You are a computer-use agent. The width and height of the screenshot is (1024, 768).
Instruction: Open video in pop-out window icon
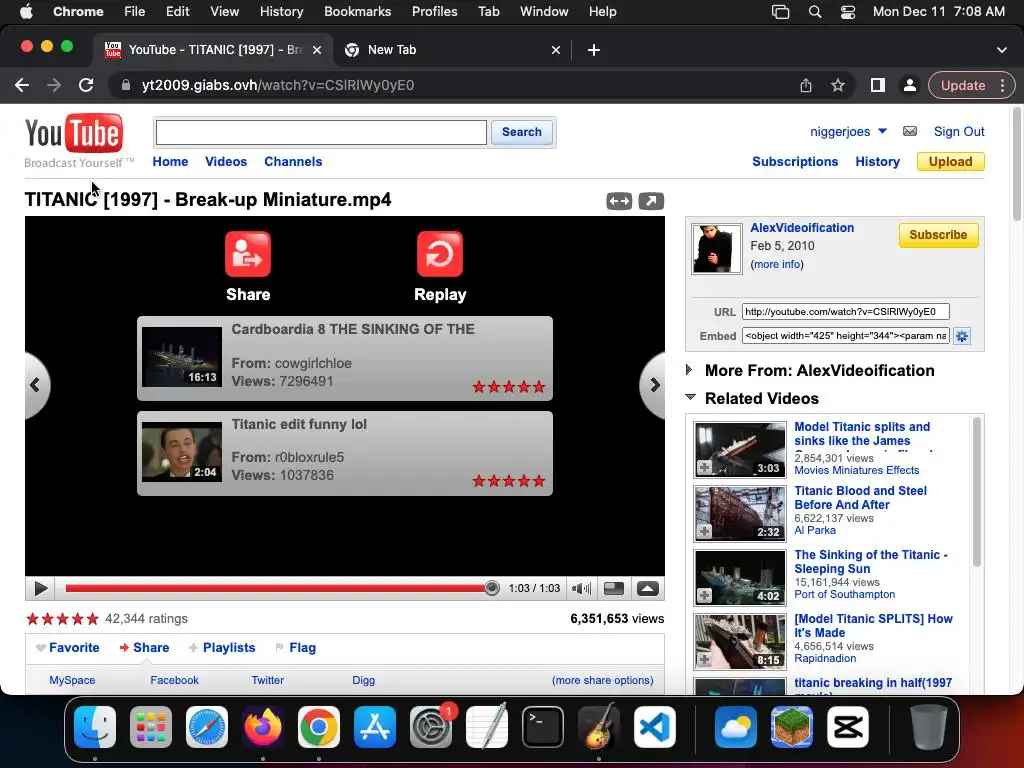(x=651, y=201)
